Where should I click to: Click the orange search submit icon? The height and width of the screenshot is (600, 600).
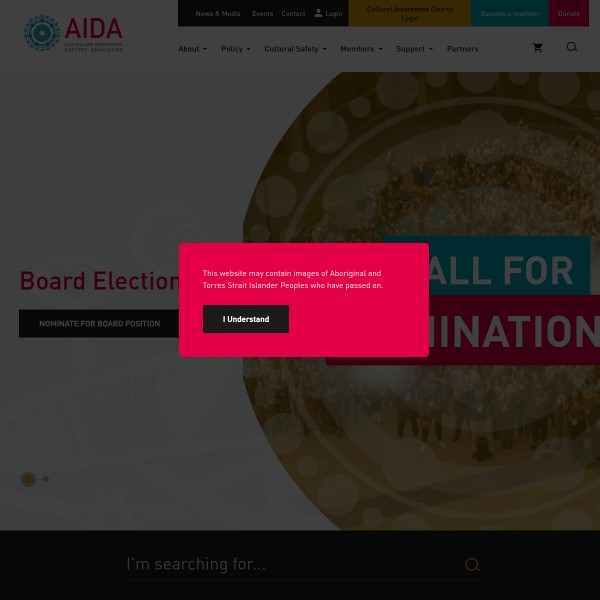(472, 565)
